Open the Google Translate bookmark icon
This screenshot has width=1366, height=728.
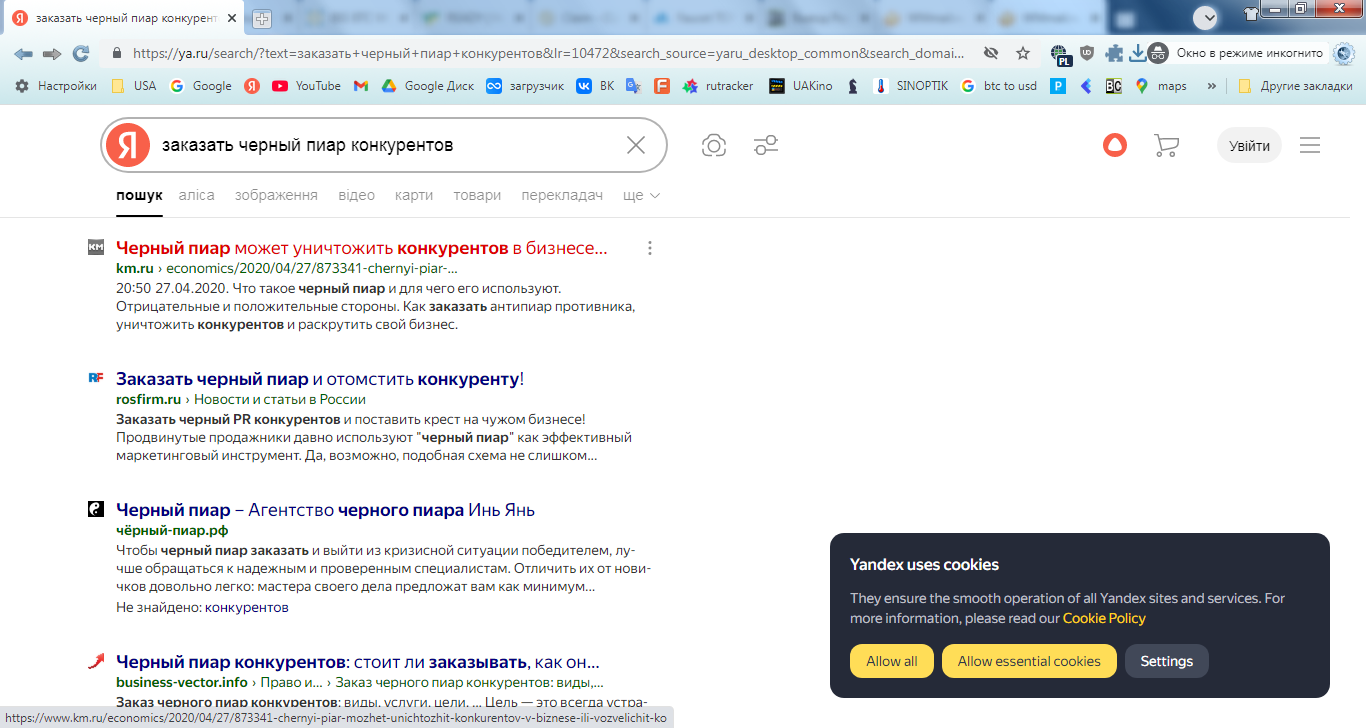tap(633, 86)
